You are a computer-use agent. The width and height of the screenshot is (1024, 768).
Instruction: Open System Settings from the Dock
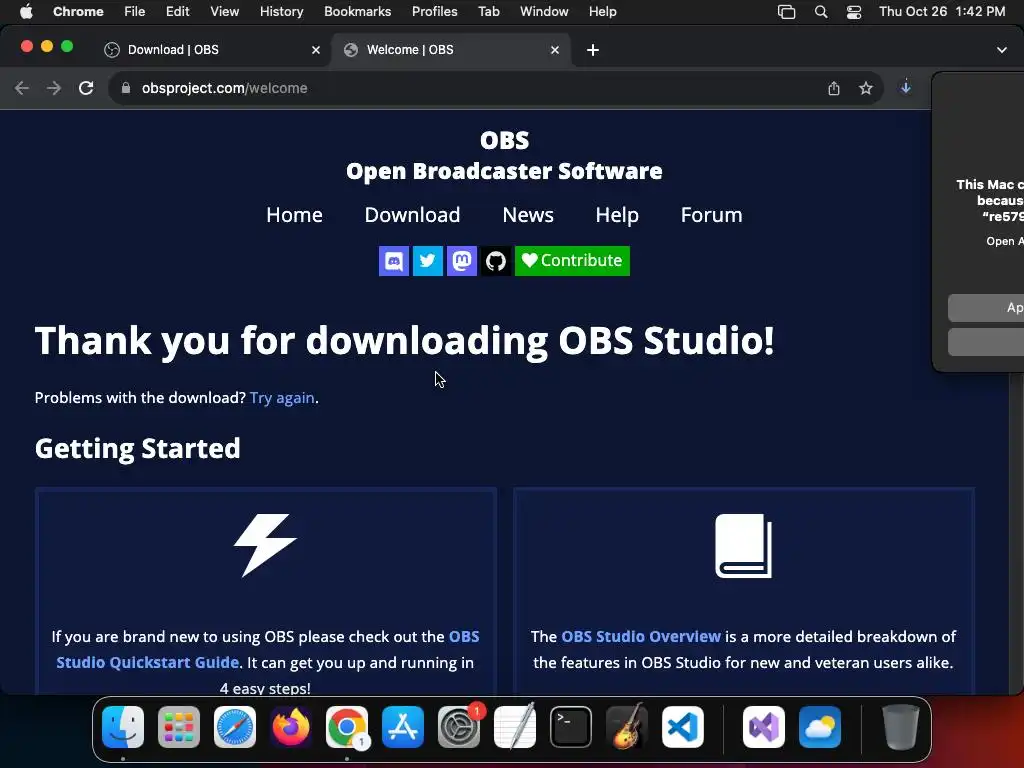pos(459,727)
